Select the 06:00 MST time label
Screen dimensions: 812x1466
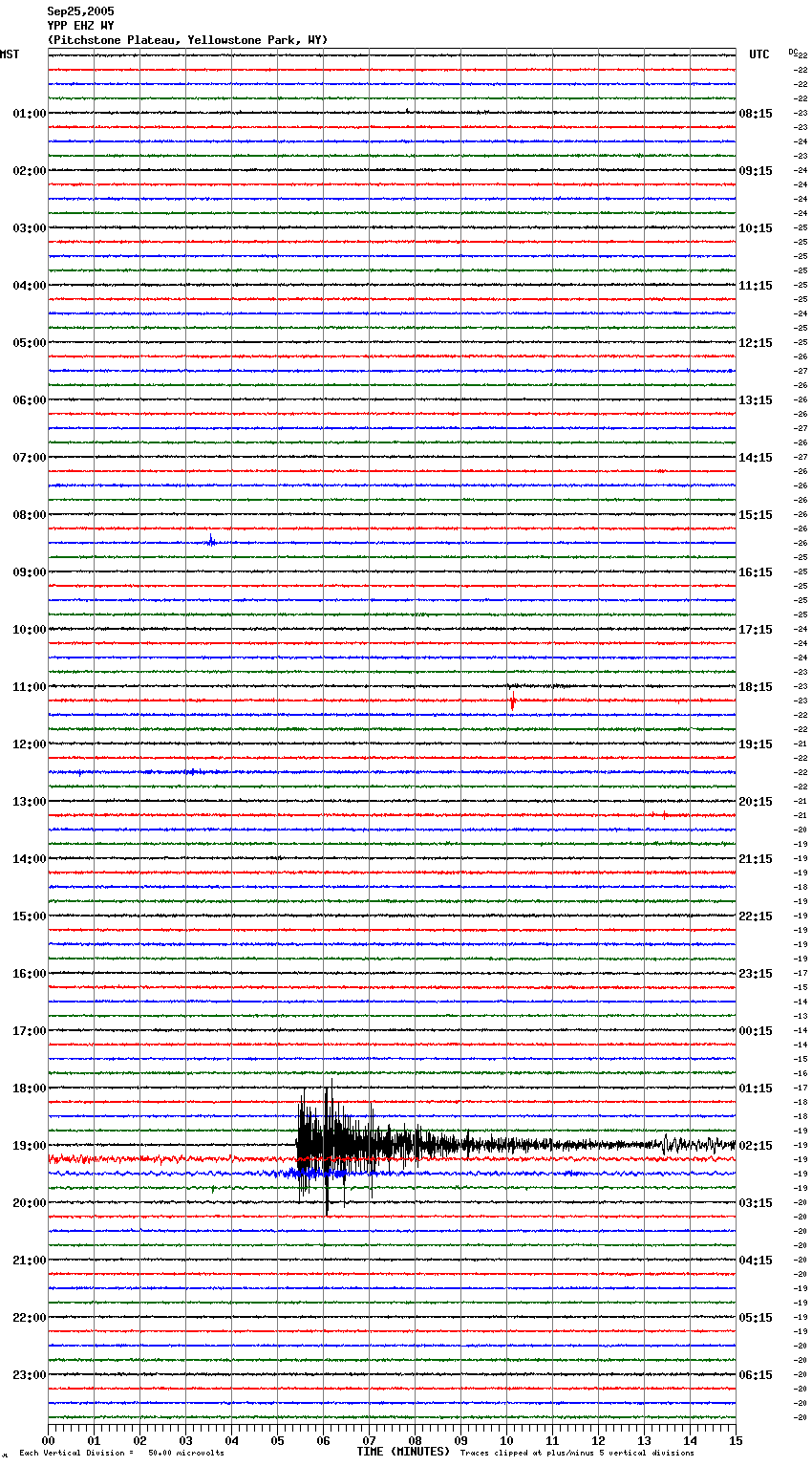(30, 400)
